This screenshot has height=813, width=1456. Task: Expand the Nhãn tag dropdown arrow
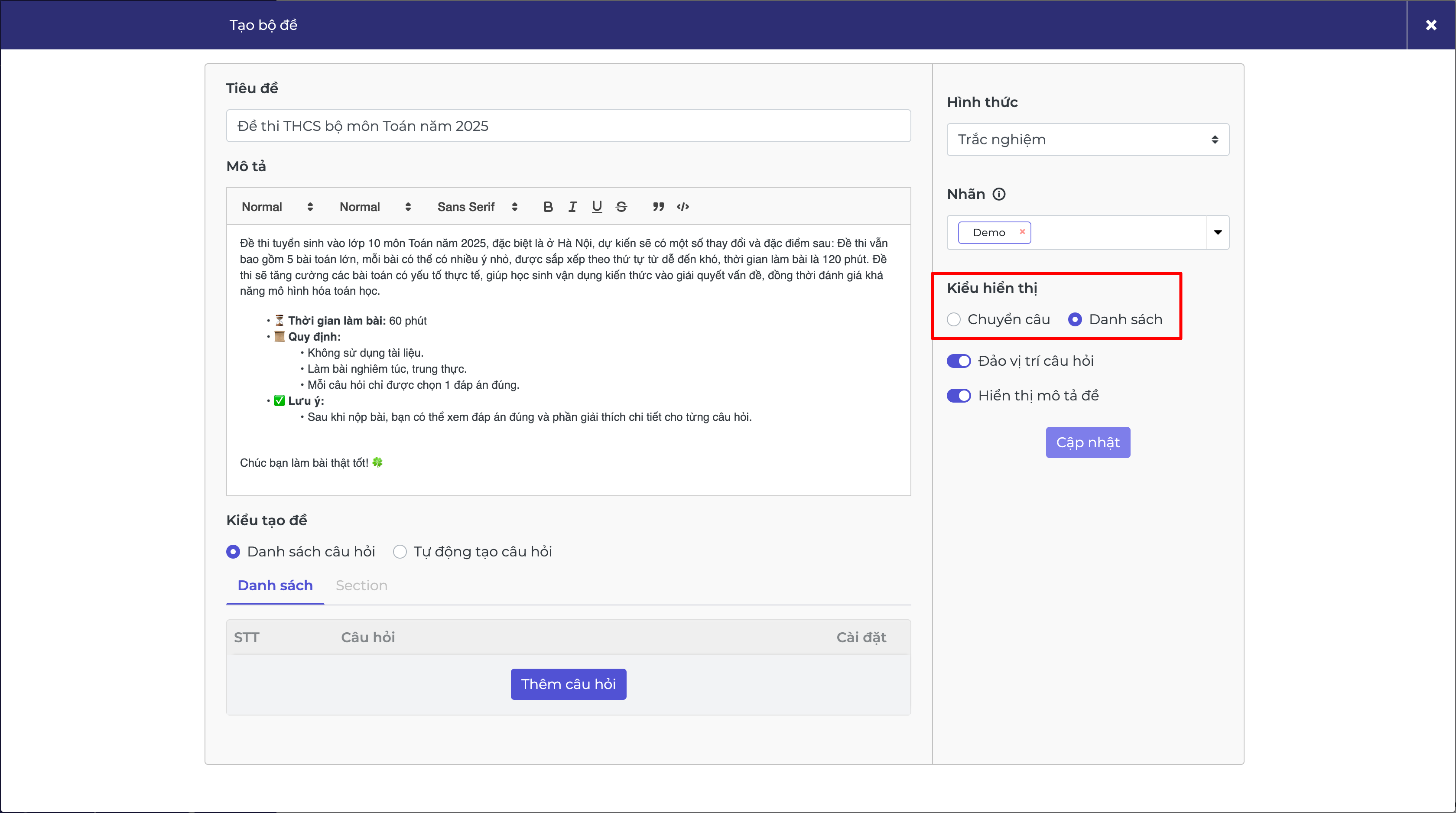coord(1218,232)
